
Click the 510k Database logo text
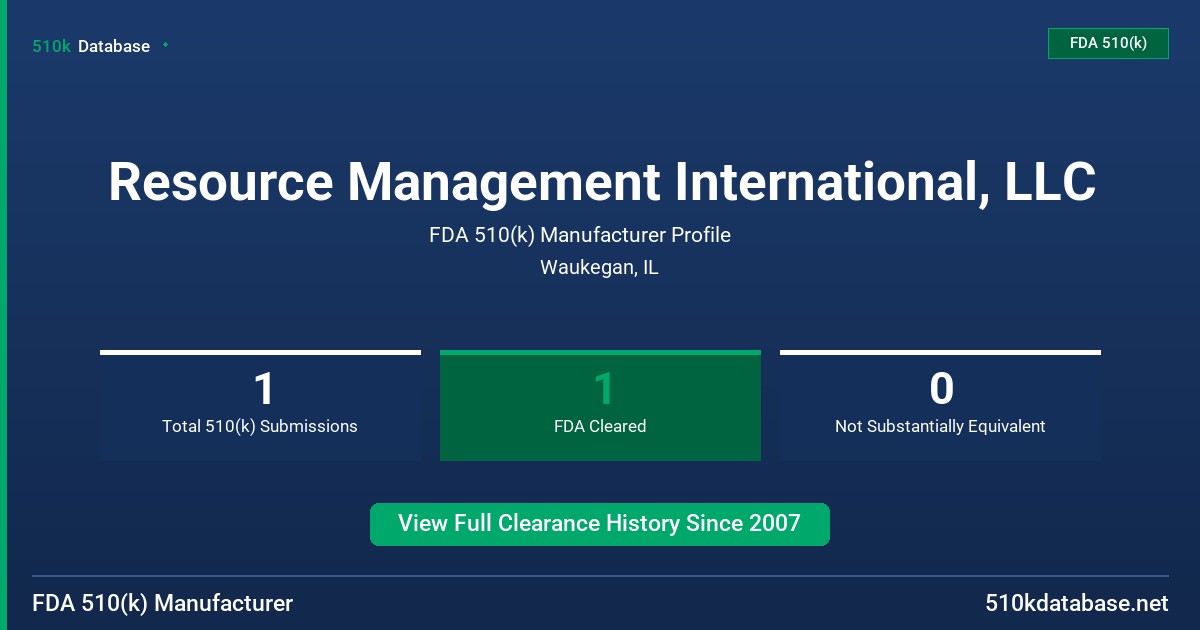point(91,46)
